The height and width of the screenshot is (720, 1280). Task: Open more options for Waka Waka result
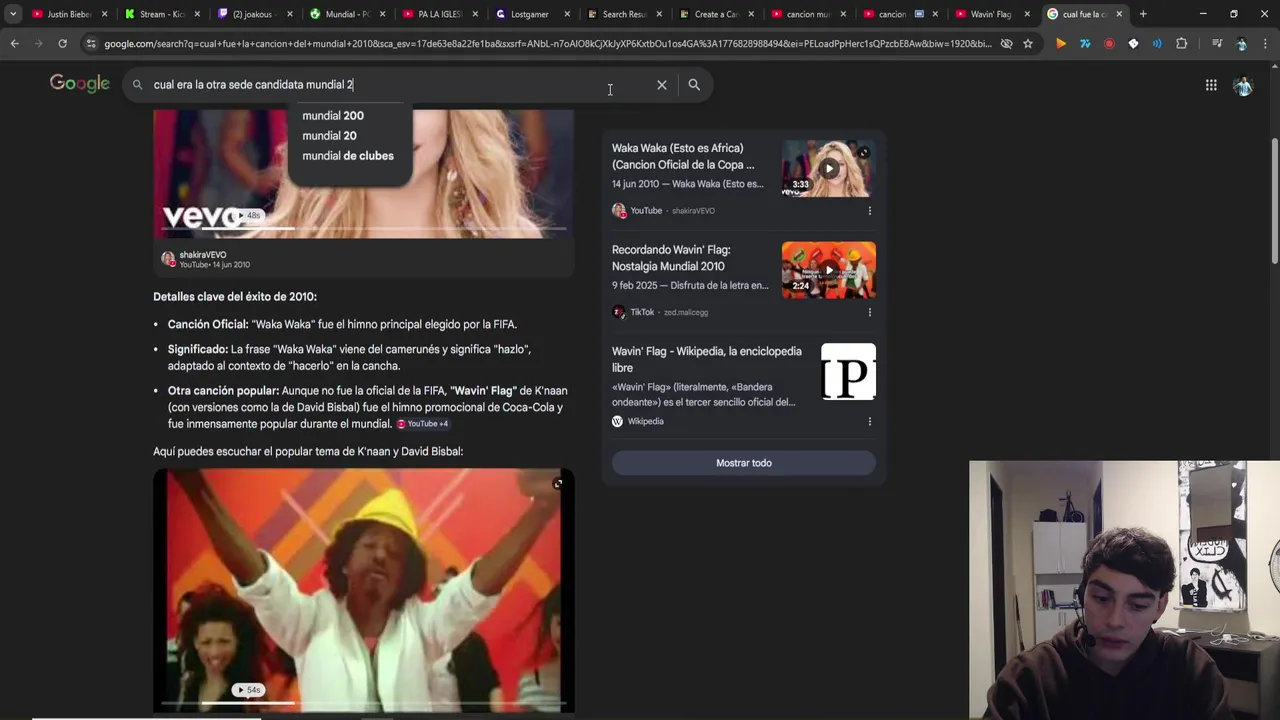(x=869, y=211)
